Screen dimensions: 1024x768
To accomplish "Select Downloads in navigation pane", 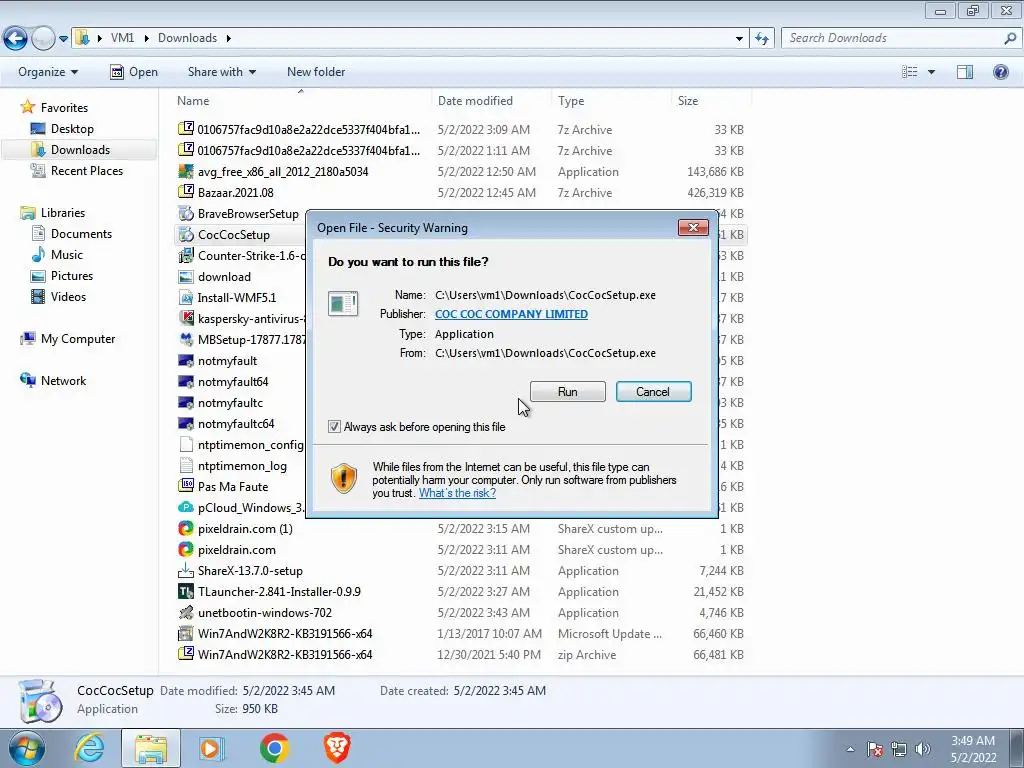I will (x=80, y=150).
